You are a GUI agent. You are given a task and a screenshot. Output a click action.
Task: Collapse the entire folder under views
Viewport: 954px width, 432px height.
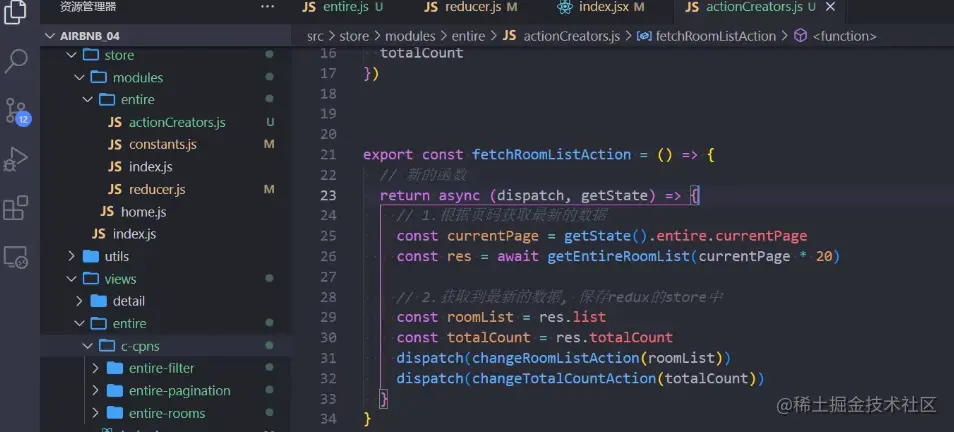(x=79, y=323)
